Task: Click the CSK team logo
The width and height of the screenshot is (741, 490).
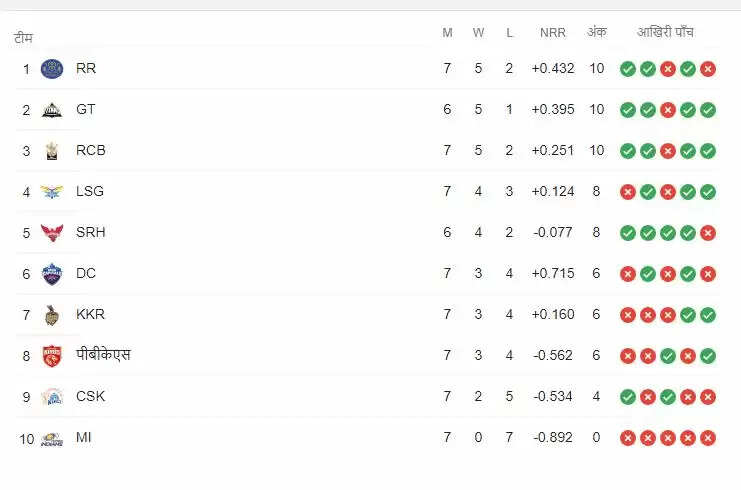Action: click(52, 397)
